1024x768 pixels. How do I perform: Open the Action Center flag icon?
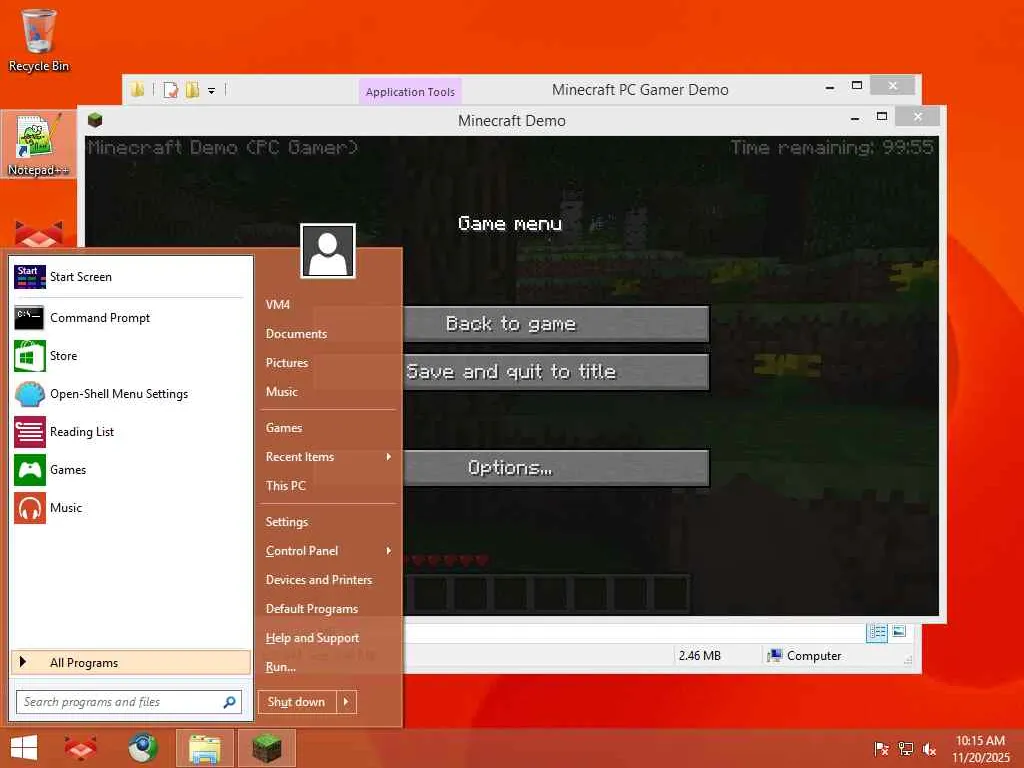(x=881, y=749)
